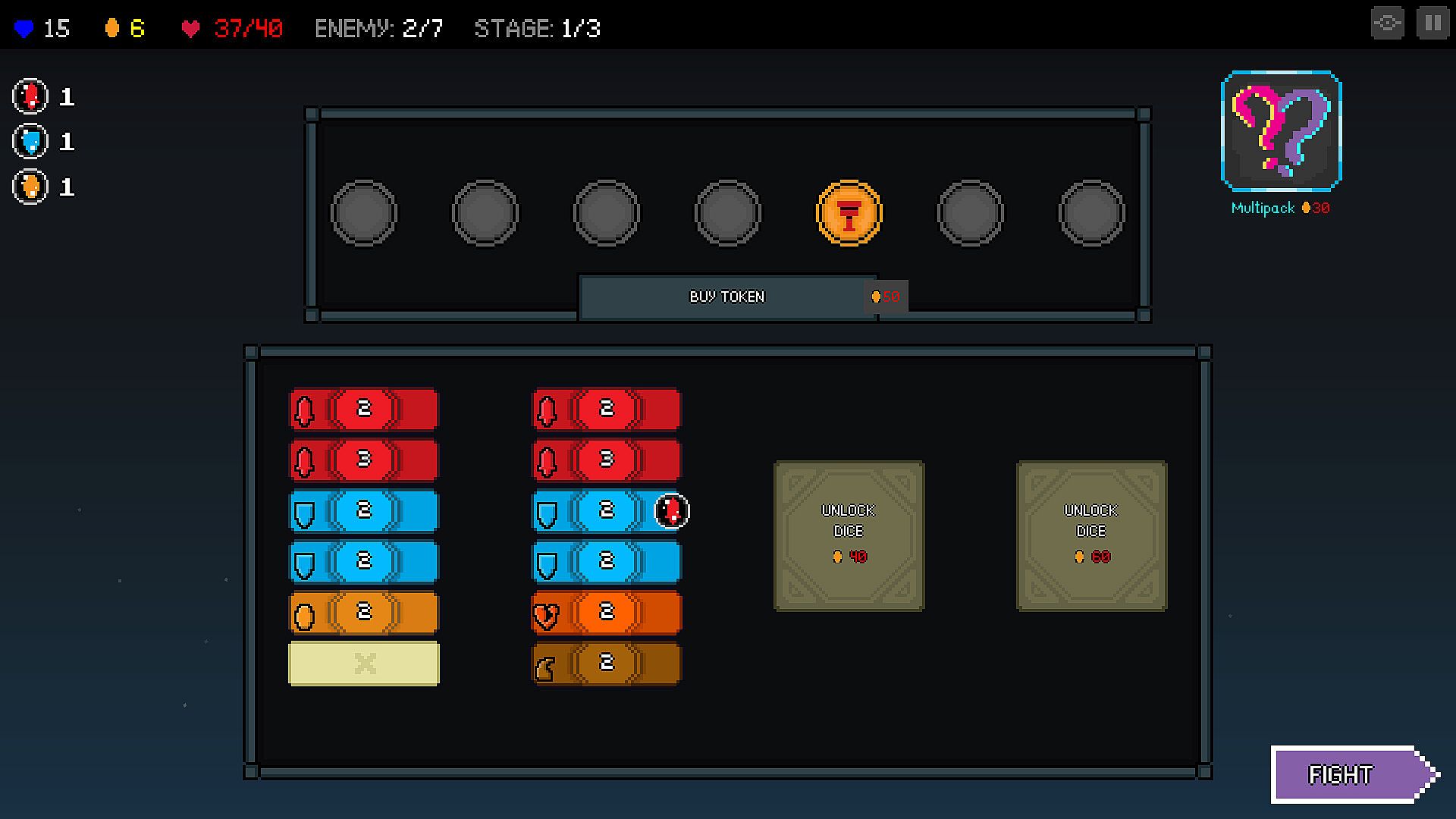Pause the game
1456x819 pixels.
pos(1432,24)
